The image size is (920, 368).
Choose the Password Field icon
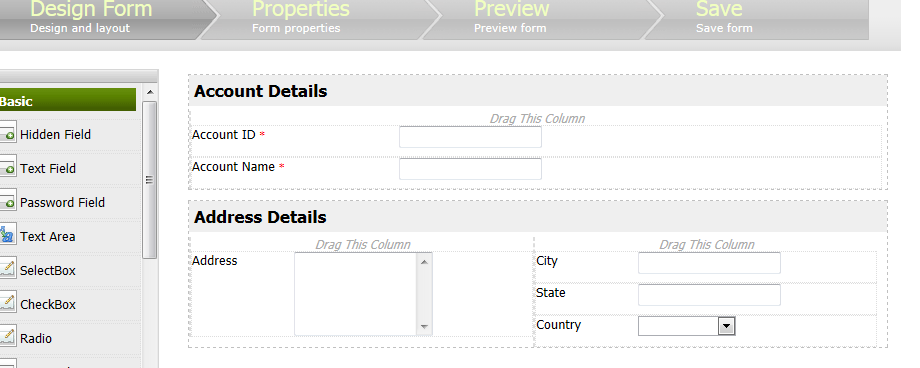[7, 202]
